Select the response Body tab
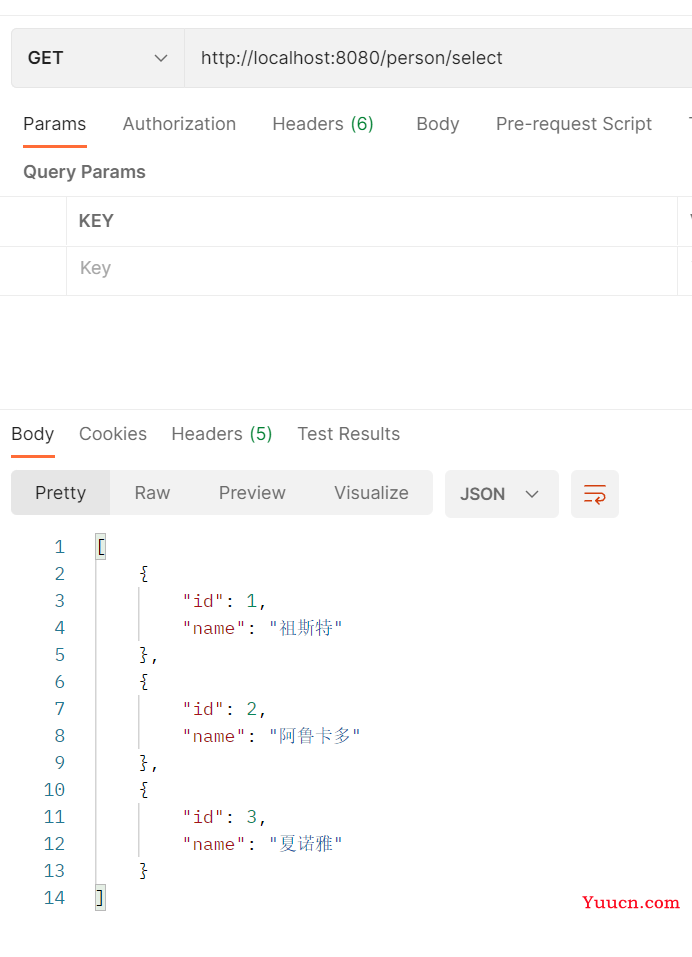 pos(32,434)
